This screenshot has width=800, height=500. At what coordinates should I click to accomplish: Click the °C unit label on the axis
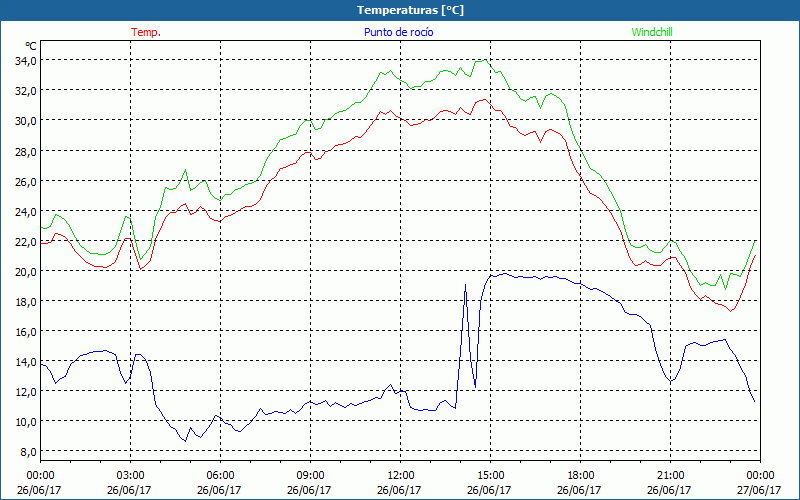(31, 46)
